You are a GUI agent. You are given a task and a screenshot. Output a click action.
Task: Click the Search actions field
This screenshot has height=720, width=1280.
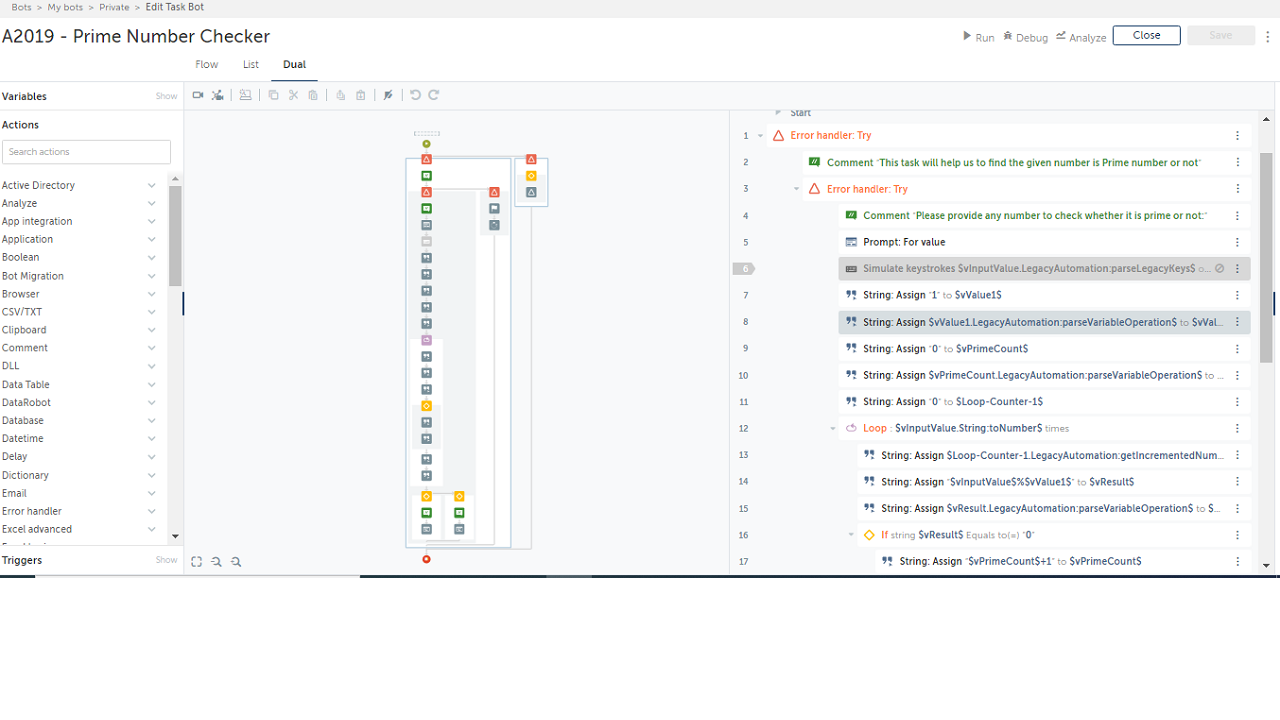[x=86, y=152]
